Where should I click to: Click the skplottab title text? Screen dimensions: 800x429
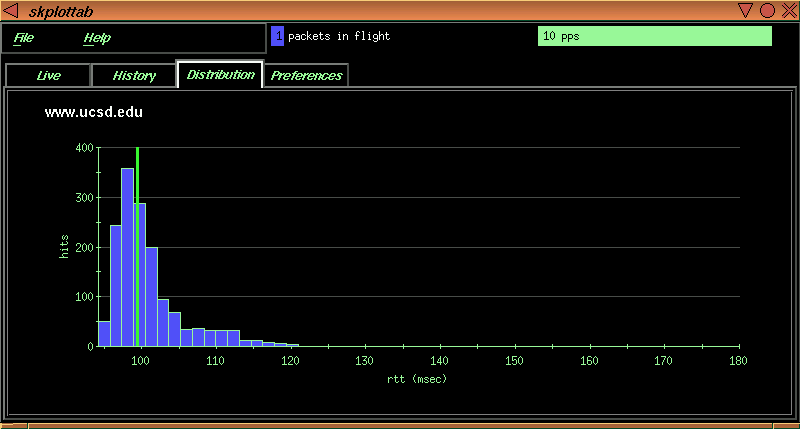[x=61, y=11]
